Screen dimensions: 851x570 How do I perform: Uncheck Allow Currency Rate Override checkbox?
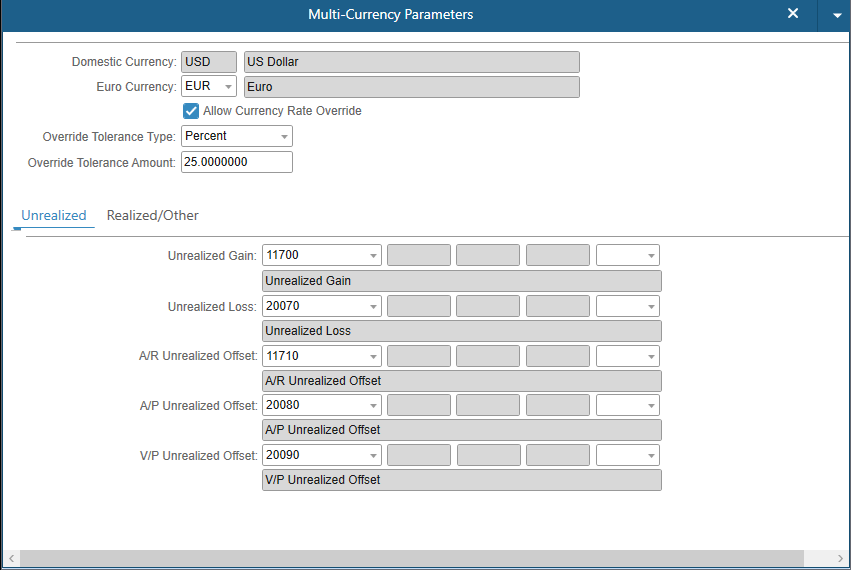[x=191, y=111]
